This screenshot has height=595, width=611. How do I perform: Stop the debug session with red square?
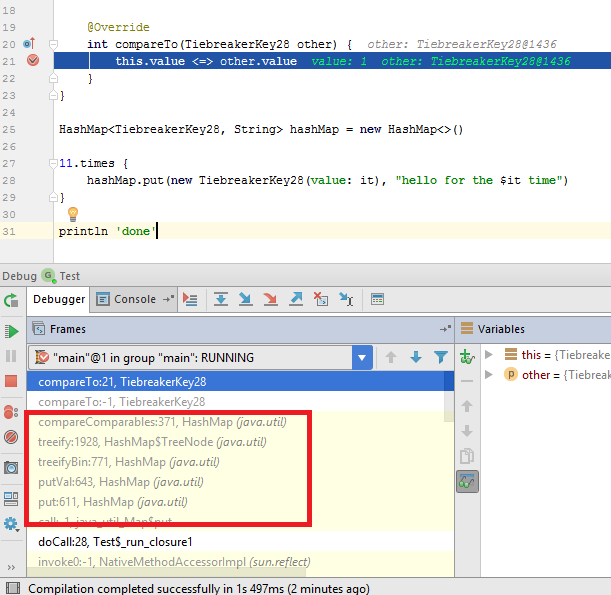tap(11, 381)
